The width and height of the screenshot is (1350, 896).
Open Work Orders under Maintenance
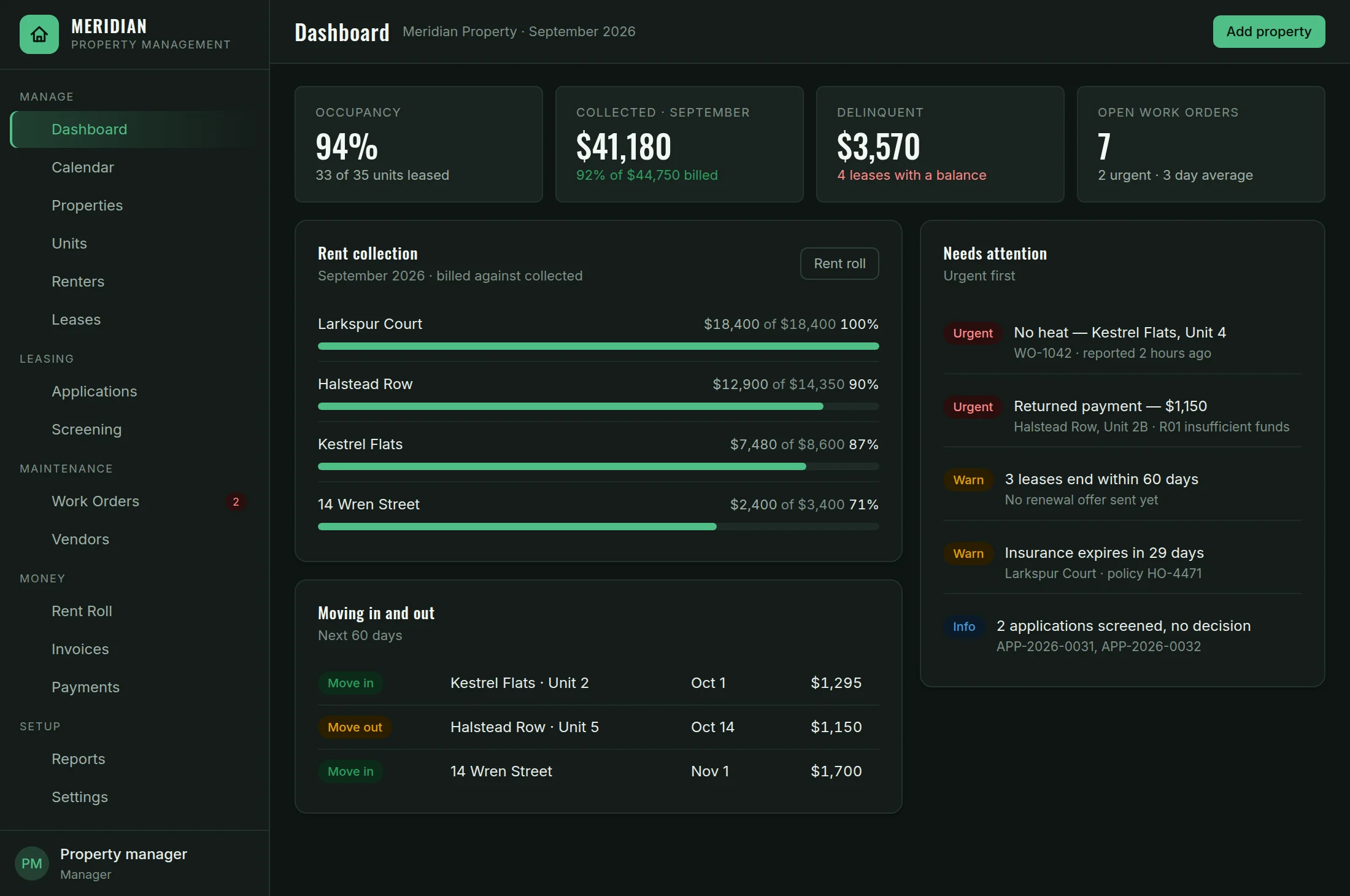pyautogui.click(x=134, y=501)
